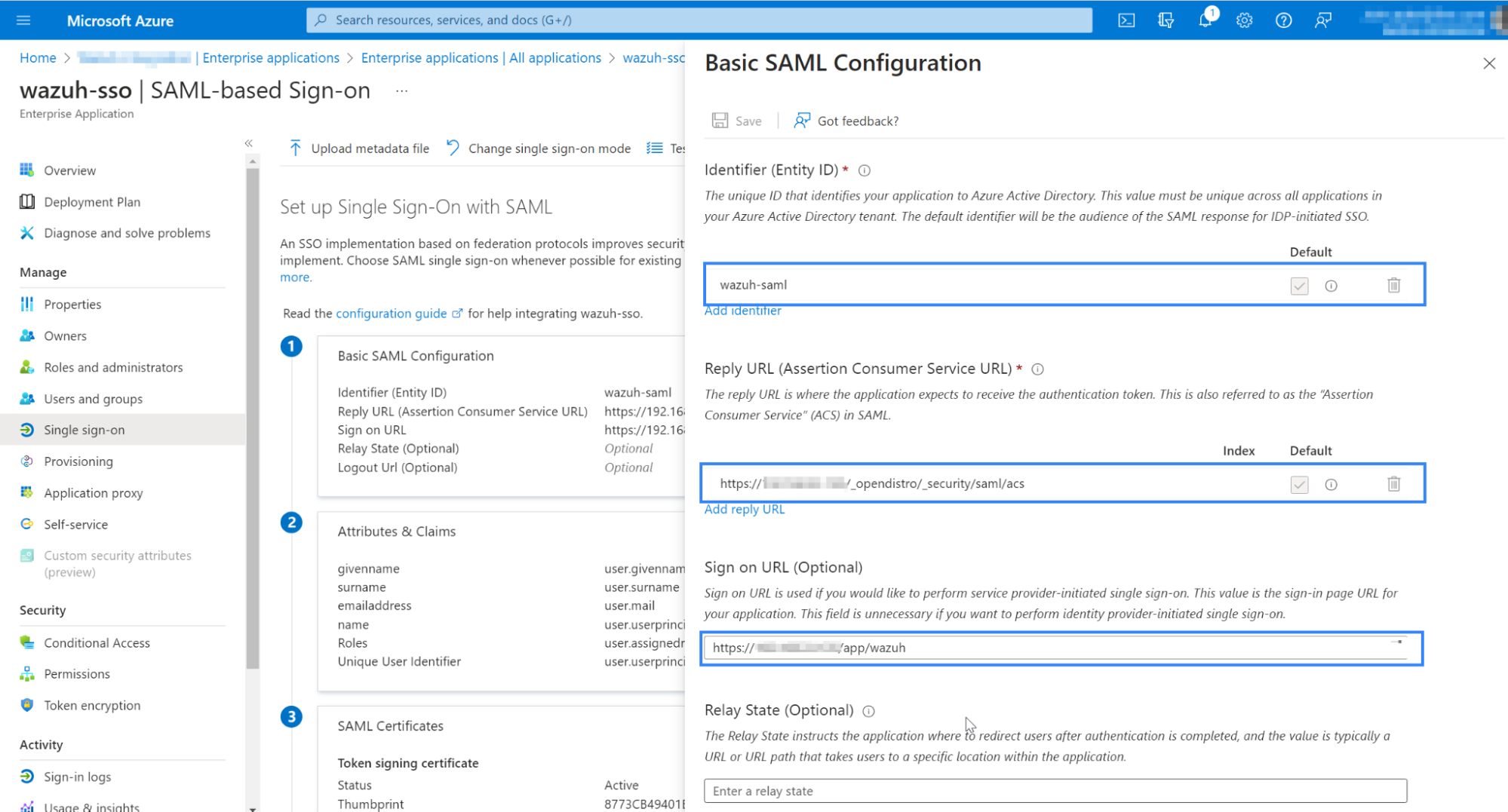The width and height of the screenshot is (1508, 812).
Task: Open portal settings gear
Action: click(1244, 20)
